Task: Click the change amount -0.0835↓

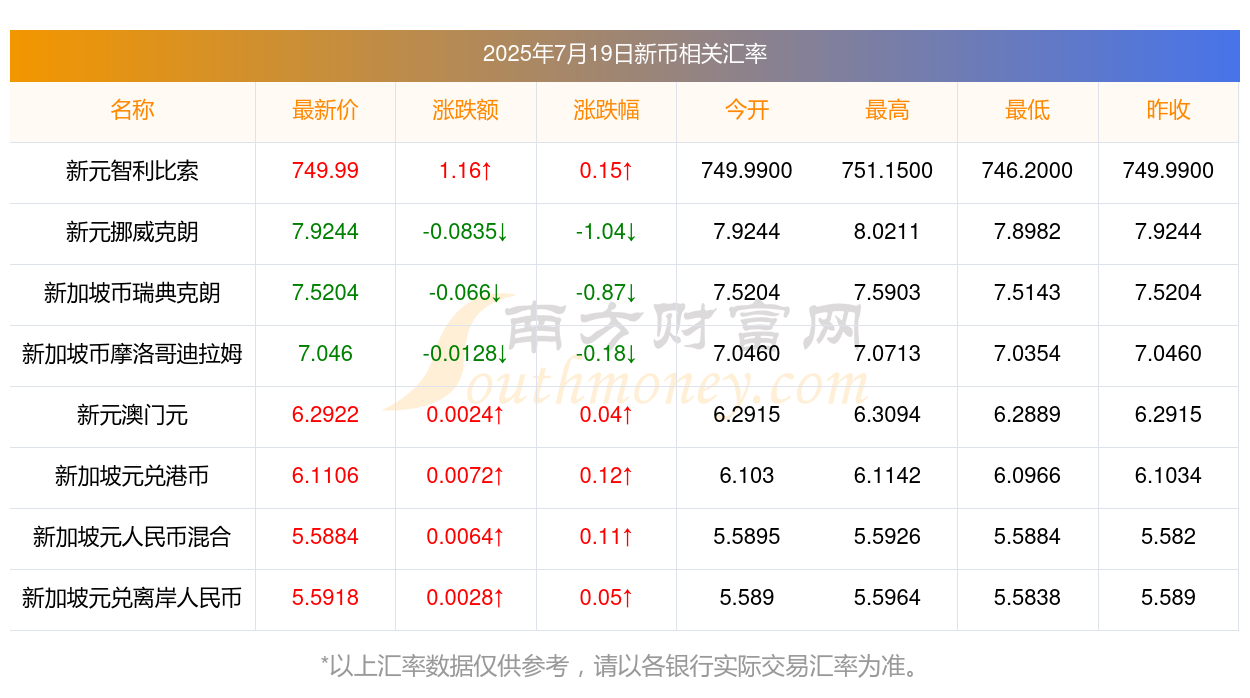Action: (466, 232)
